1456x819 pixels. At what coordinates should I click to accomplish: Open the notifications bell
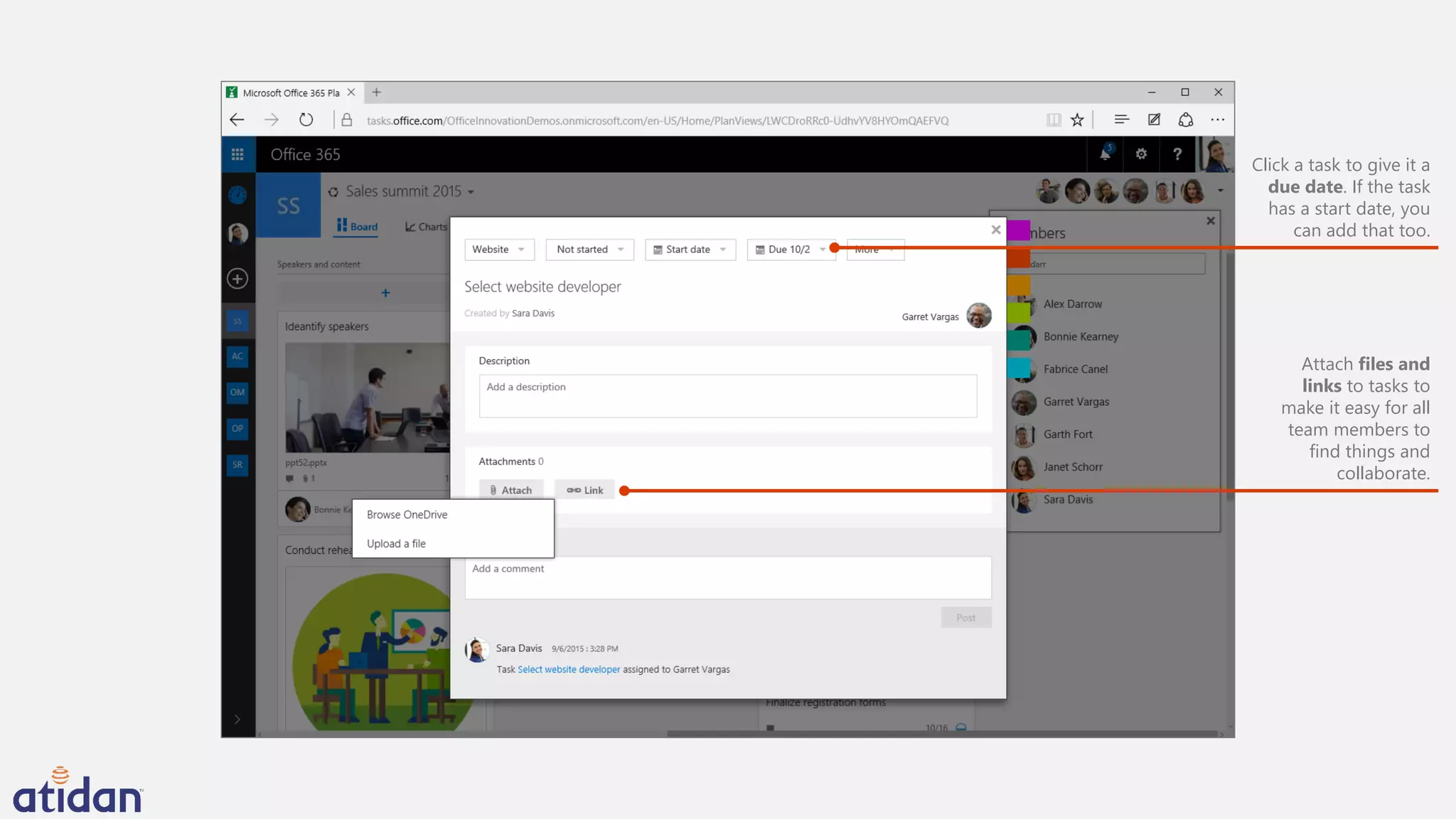pos(1106,154)
